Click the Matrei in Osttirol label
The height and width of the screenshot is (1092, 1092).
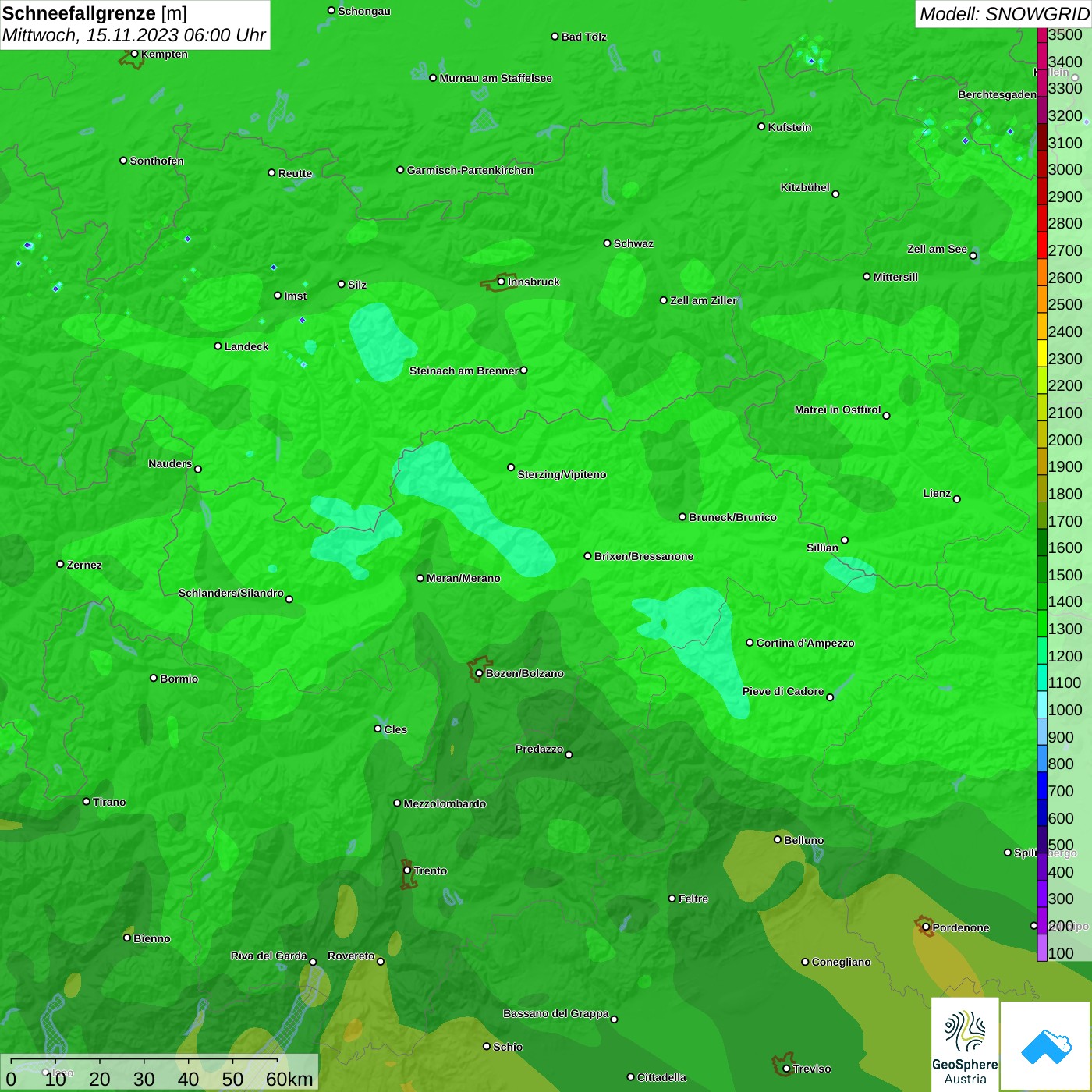838,409
